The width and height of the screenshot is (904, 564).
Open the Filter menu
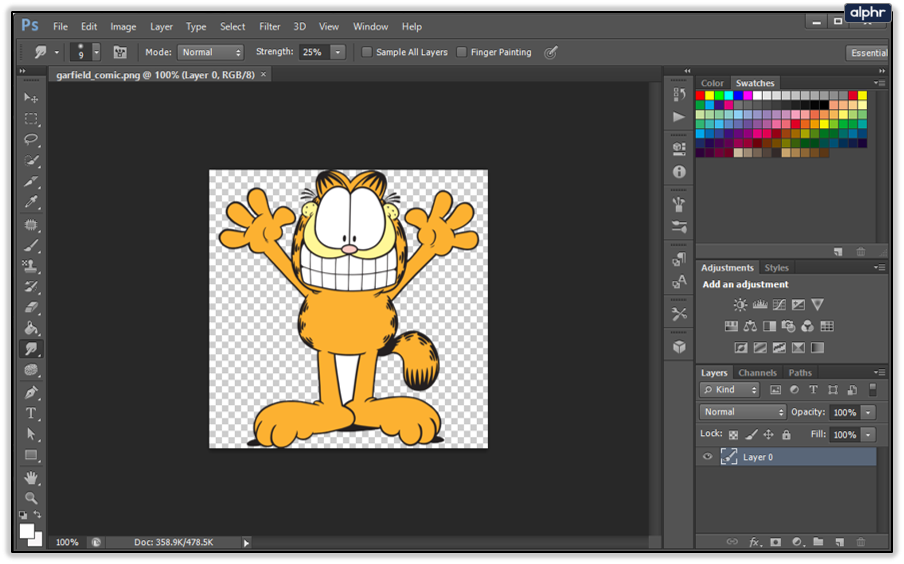269,26
